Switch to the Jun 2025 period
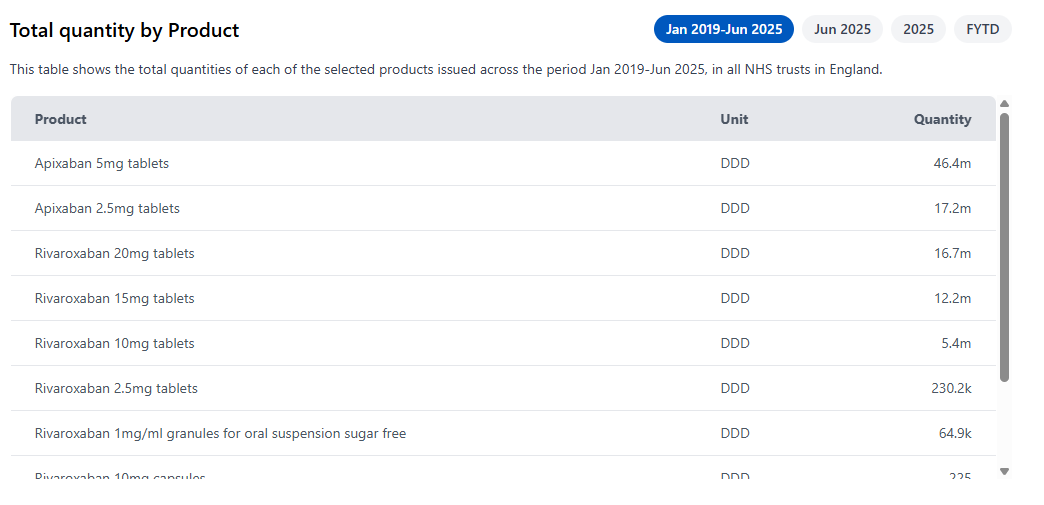1044x505 pixels. tap(842, 29)
